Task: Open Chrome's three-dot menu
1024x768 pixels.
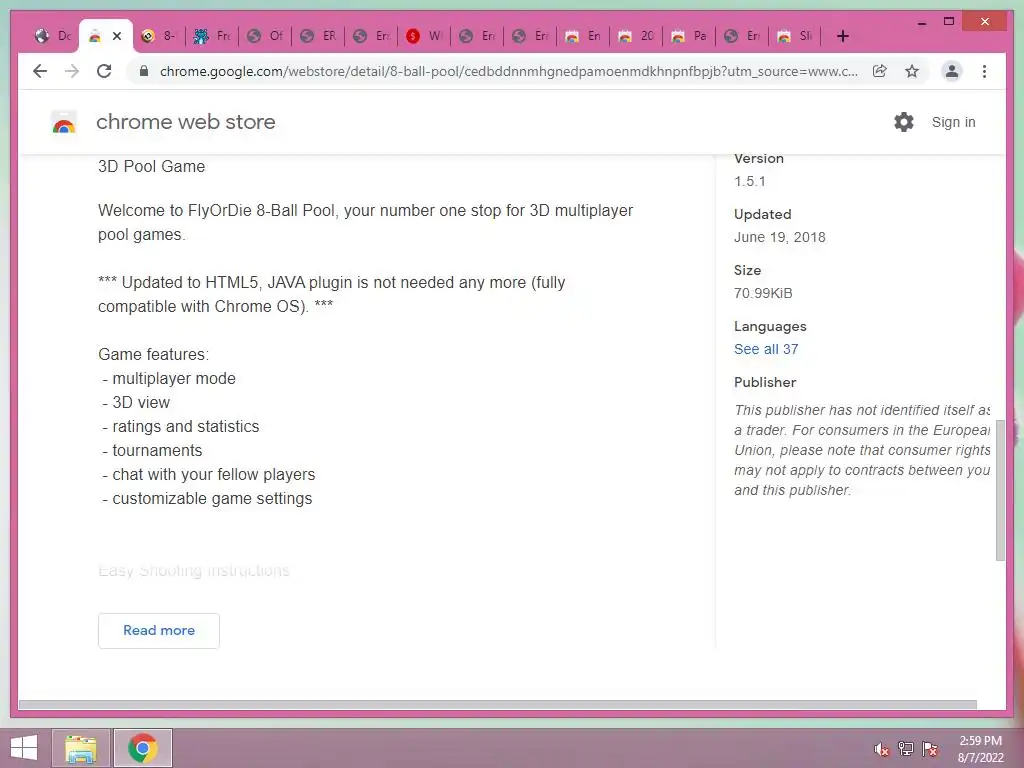Action: (984, 71)
